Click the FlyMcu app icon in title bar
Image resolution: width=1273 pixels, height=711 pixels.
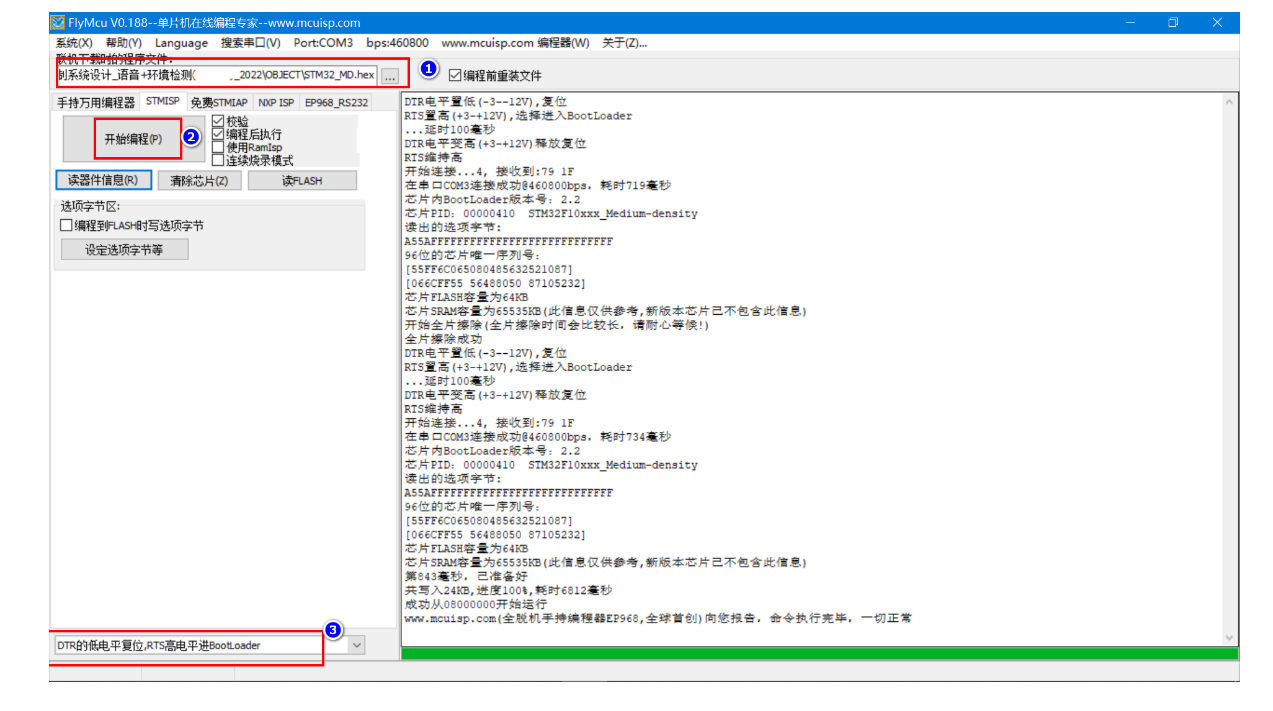58,23
